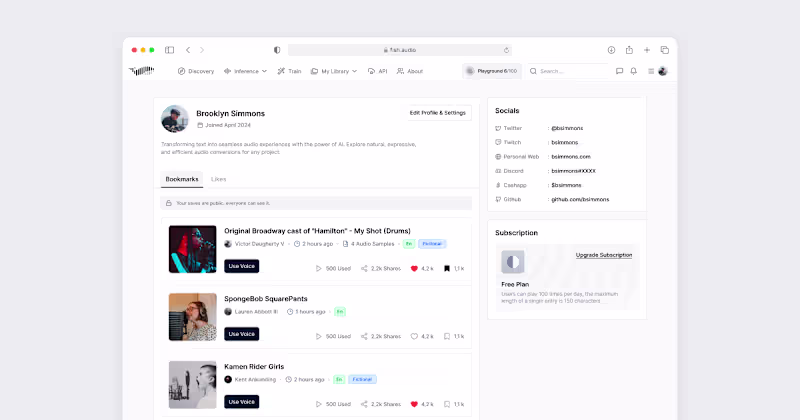Click the fish.audio waveform logo
Viewport: 800px width, 420px height.
tap(141, 71)
